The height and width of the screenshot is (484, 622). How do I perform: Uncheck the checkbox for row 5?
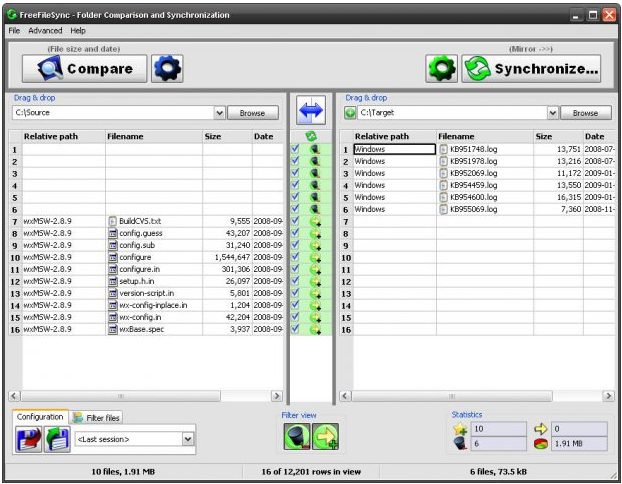coord(295,196)
